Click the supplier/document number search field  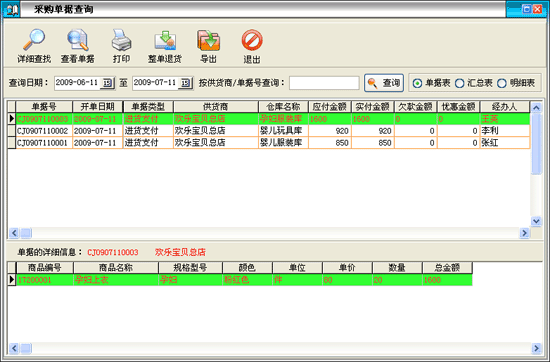pyautogui.click(x=324, y=83)
